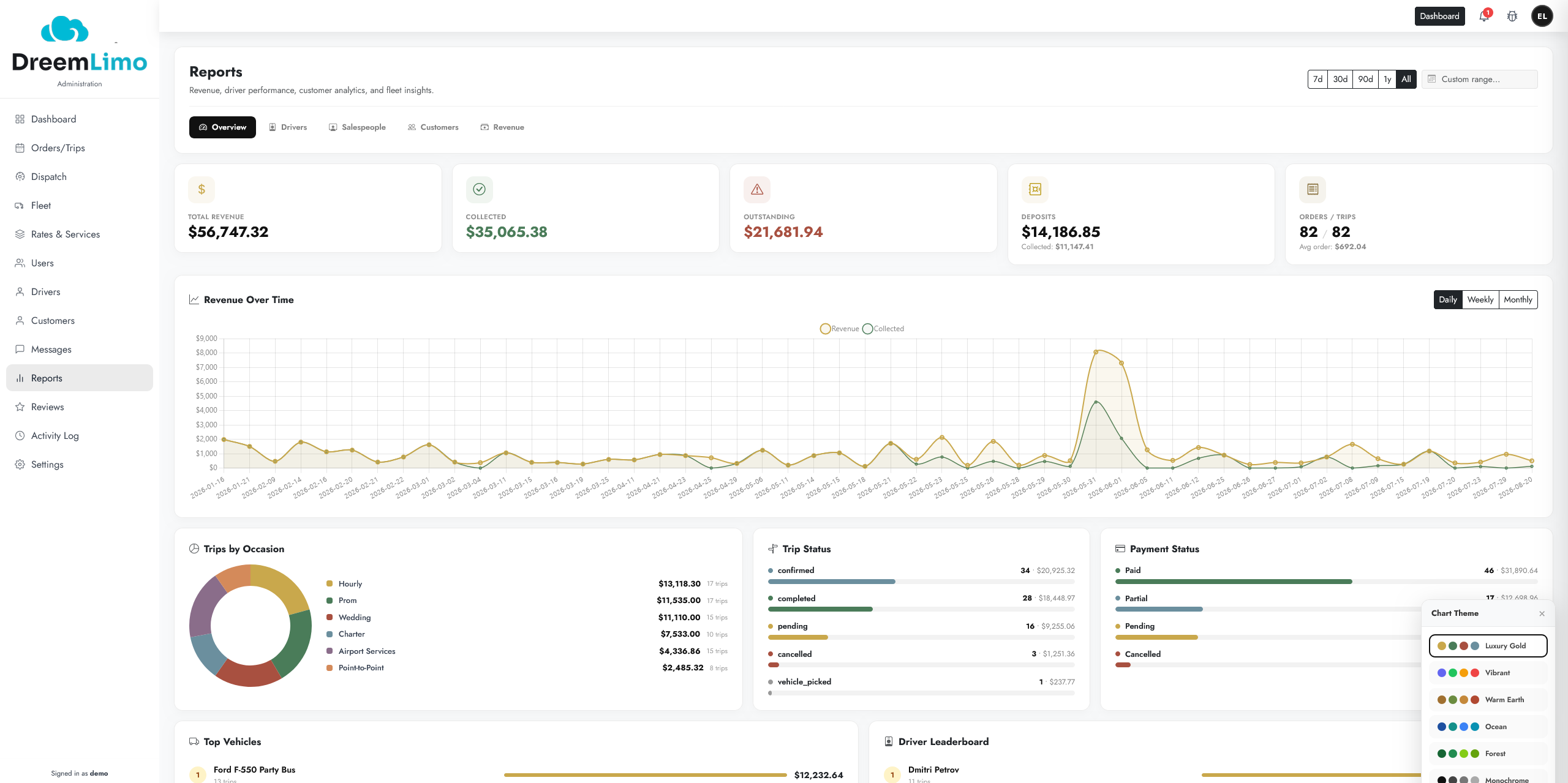
Task: Click the Ford F-550 Party Bus row
Action: 516,774
